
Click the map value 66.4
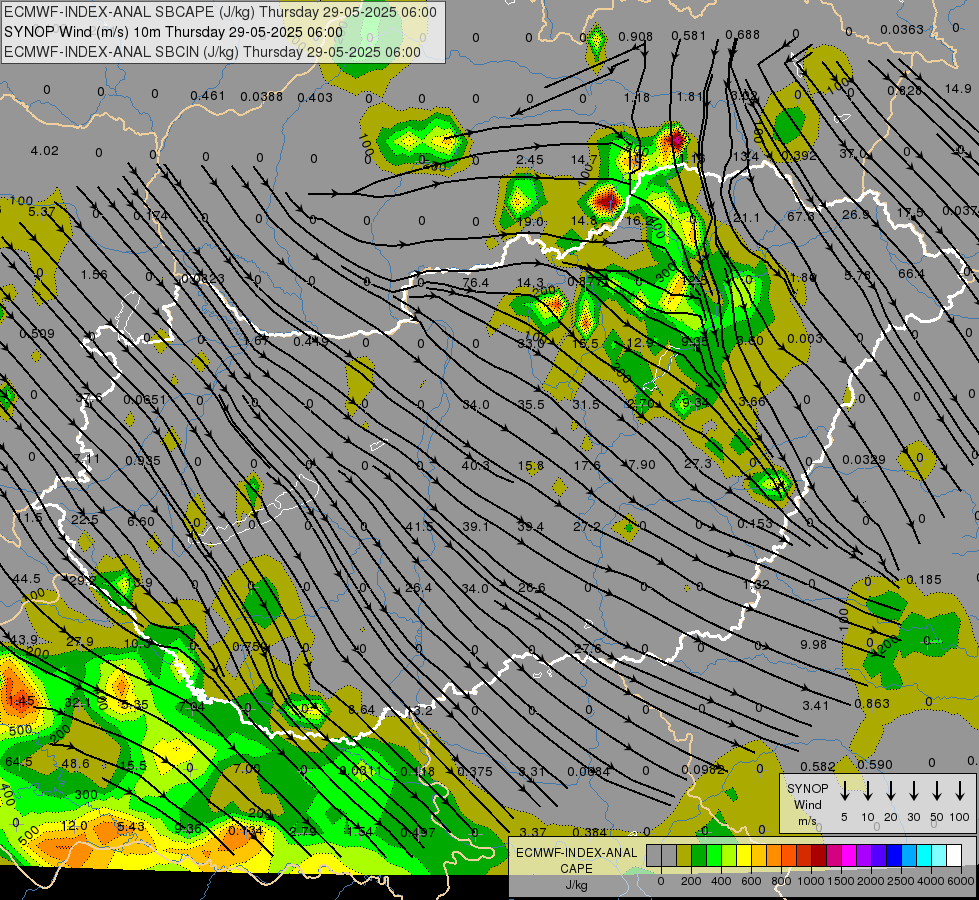(911, 274)
